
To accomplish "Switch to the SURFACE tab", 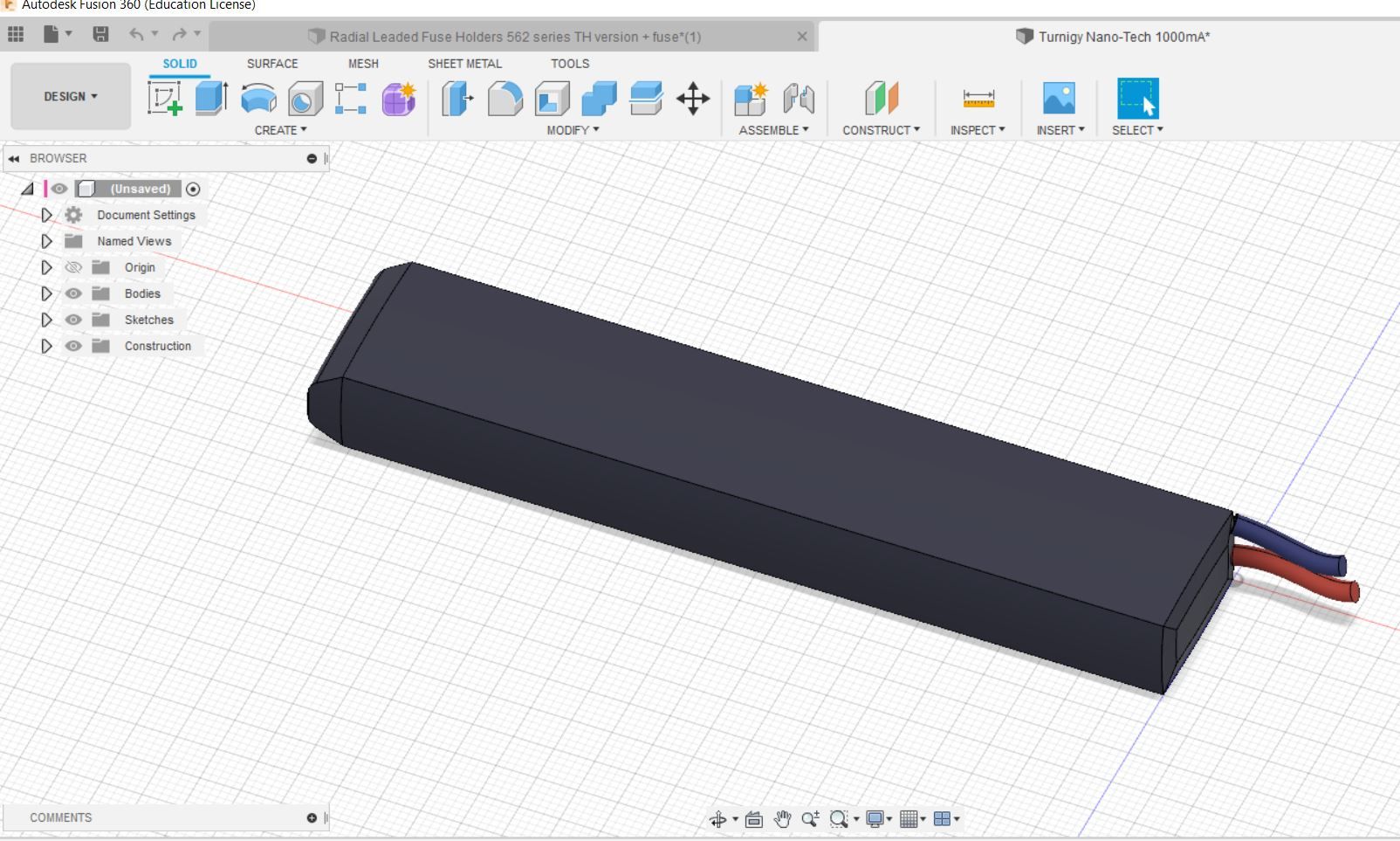I will 271,64.
